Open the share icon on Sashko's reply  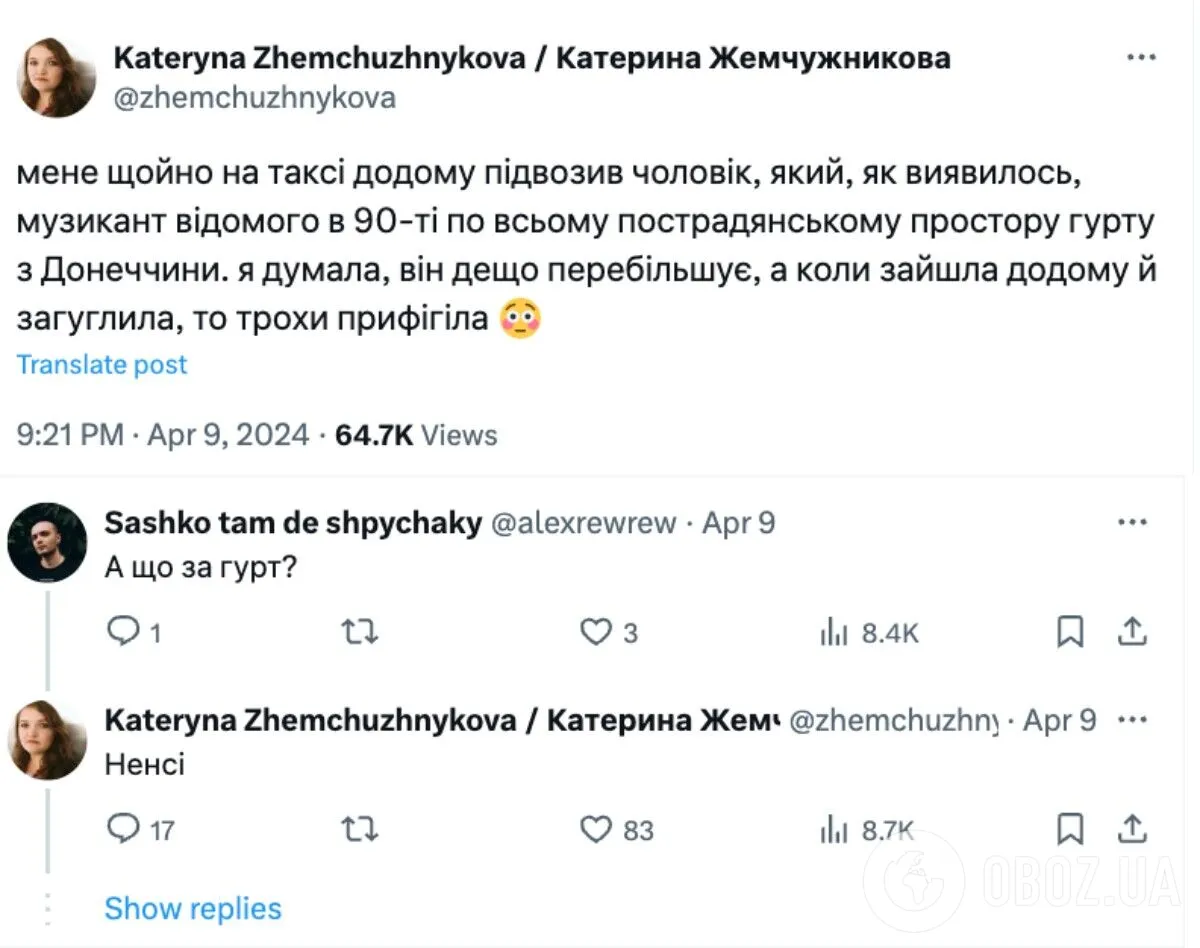1131,631
